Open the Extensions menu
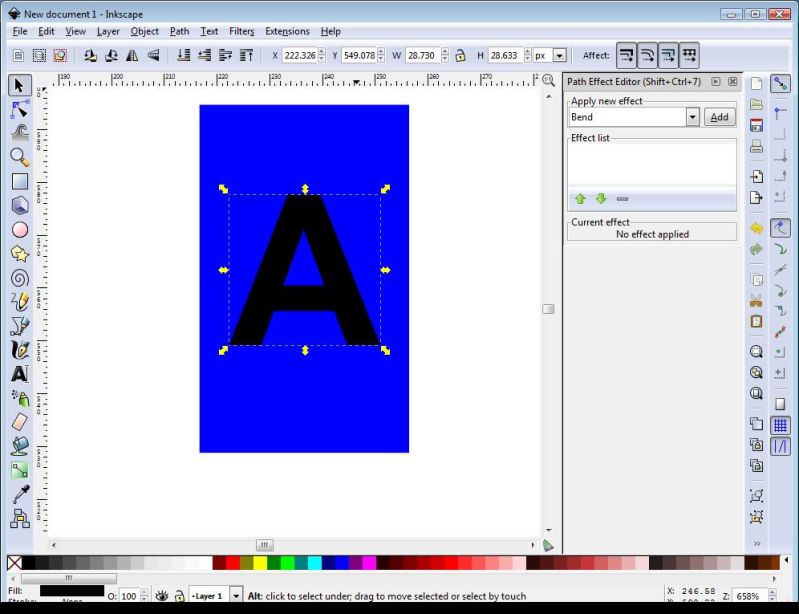 [x=287, y=32]
